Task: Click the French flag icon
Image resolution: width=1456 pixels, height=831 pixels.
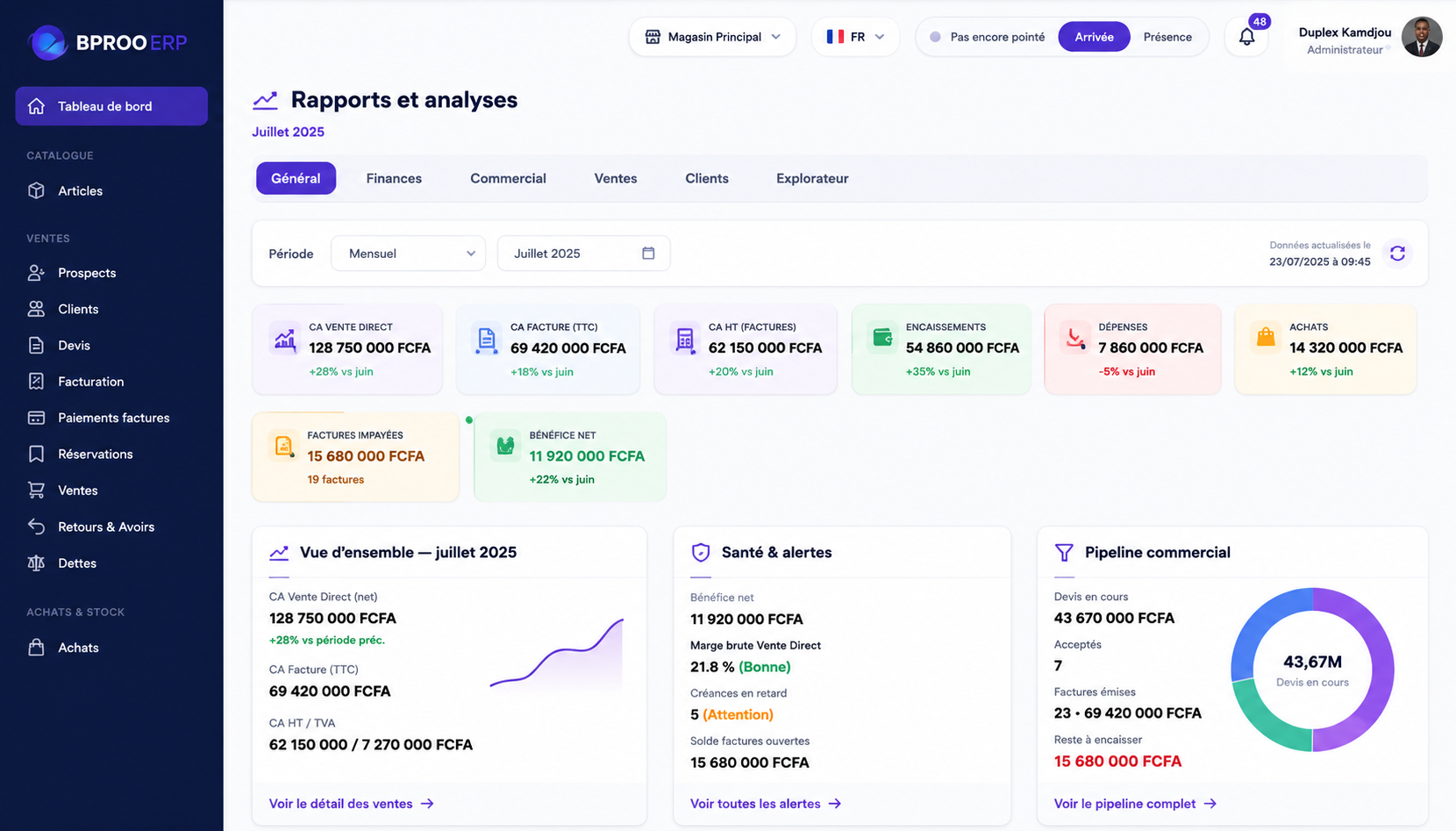Action: click(835, 37)
